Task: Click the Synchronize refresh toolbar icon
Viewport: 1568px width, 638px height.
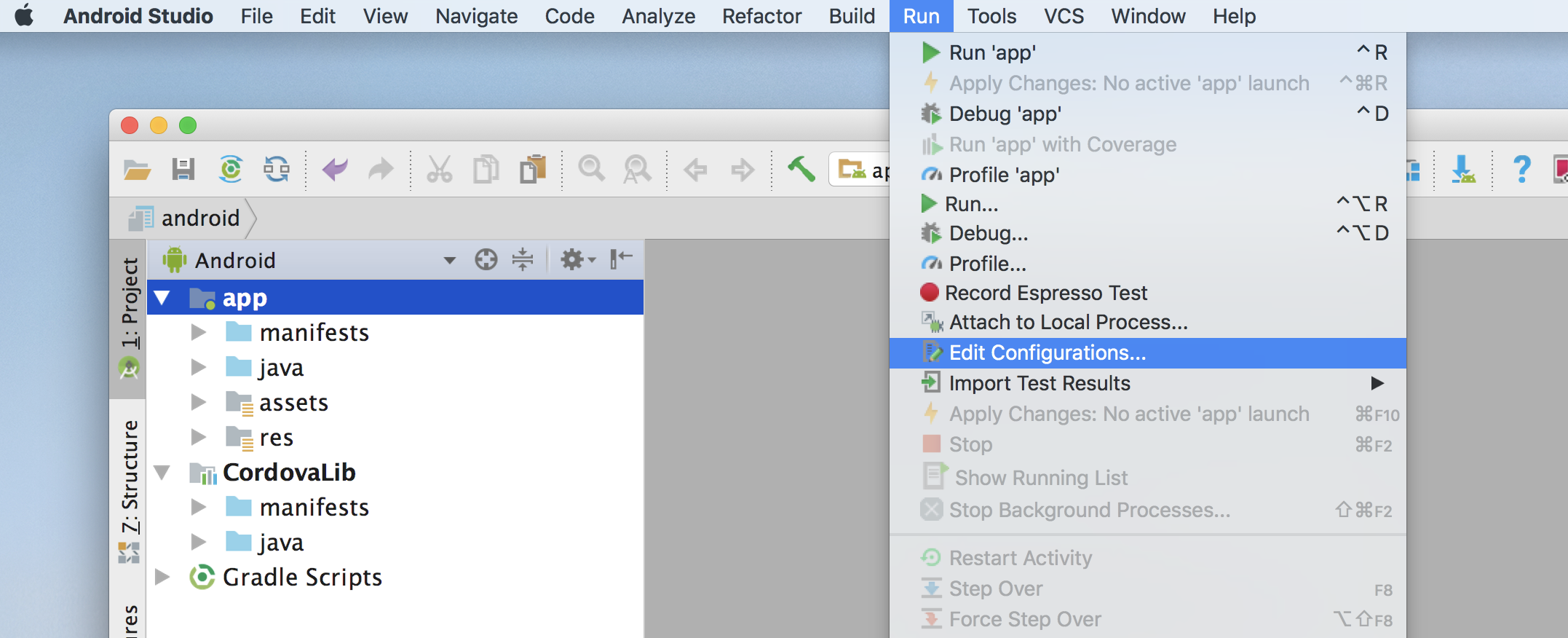Action: [x=277, y=170]
